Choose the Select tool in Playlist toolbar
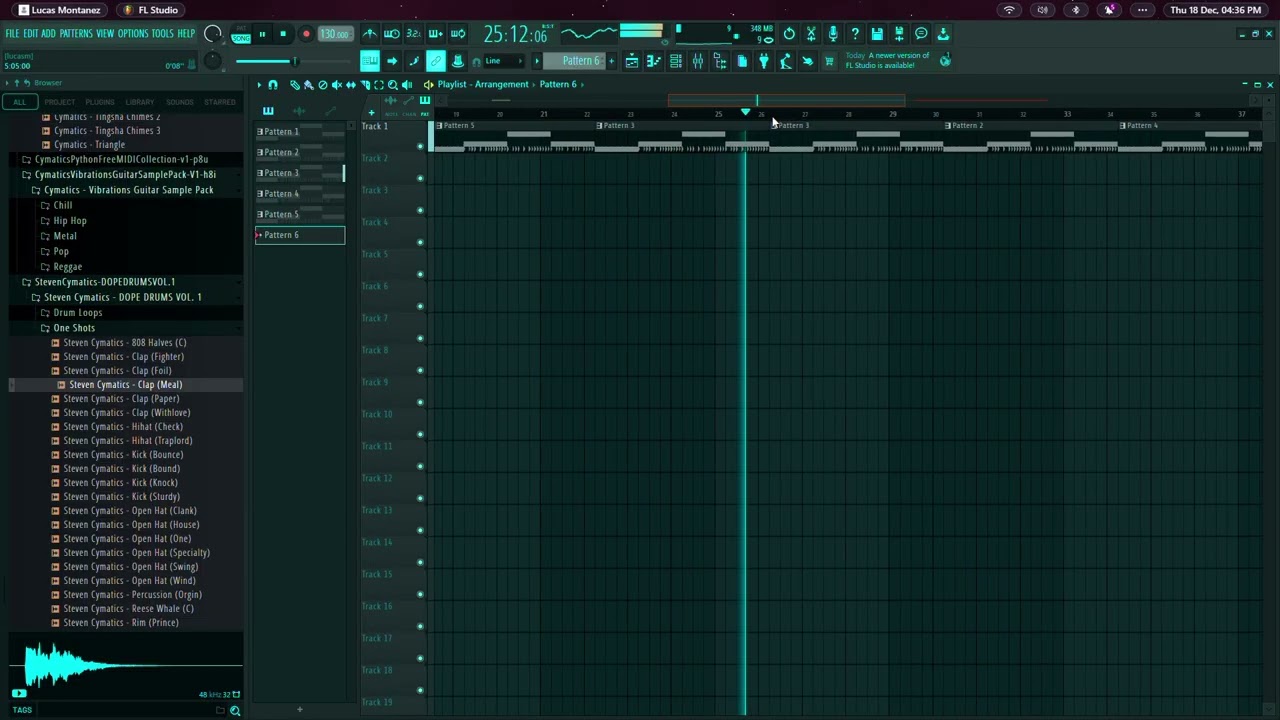The image size is (1280, 720). tap(379, 85)
